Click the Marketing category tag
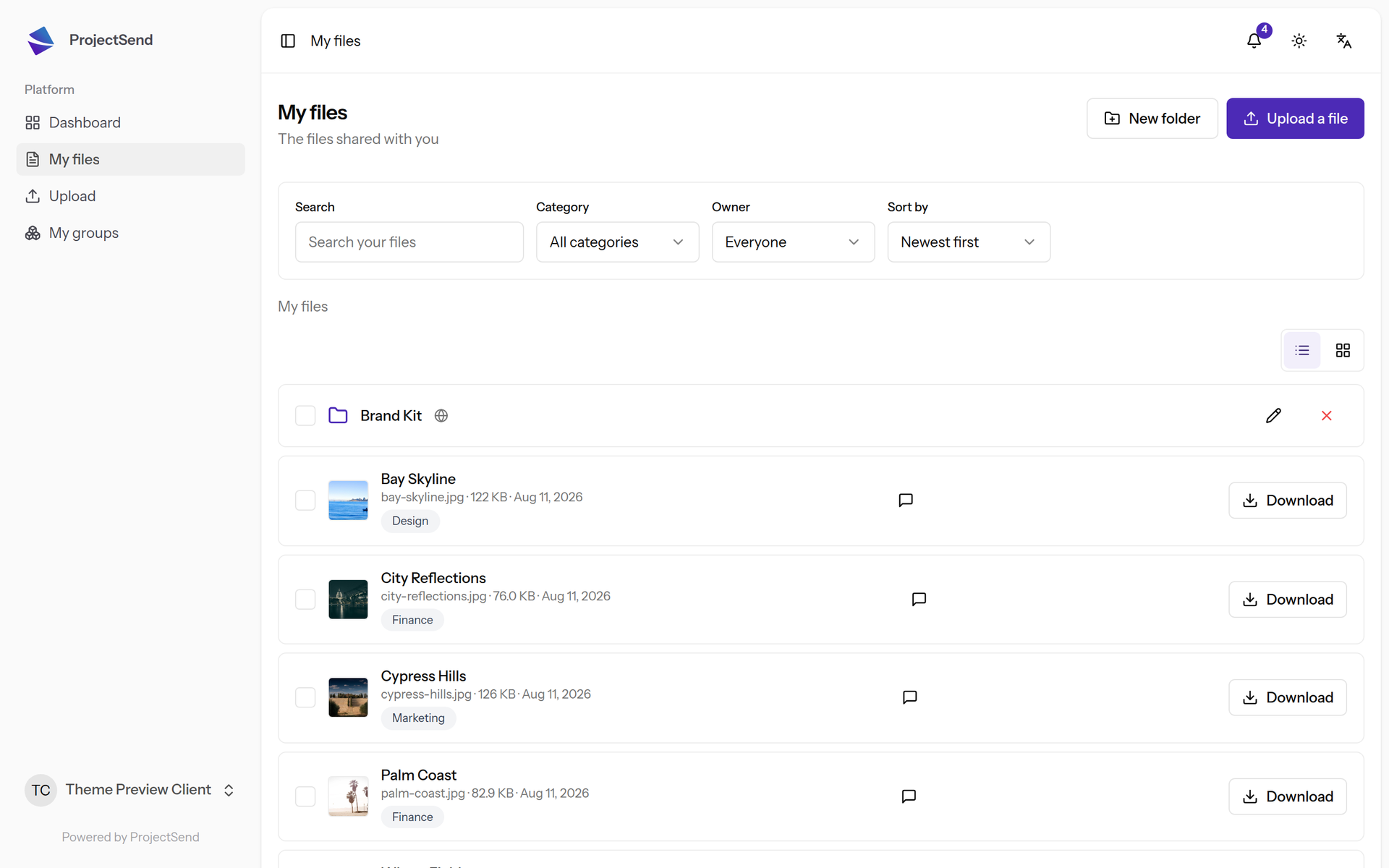Screen dimensions: 1389x868 pos(418,718)
